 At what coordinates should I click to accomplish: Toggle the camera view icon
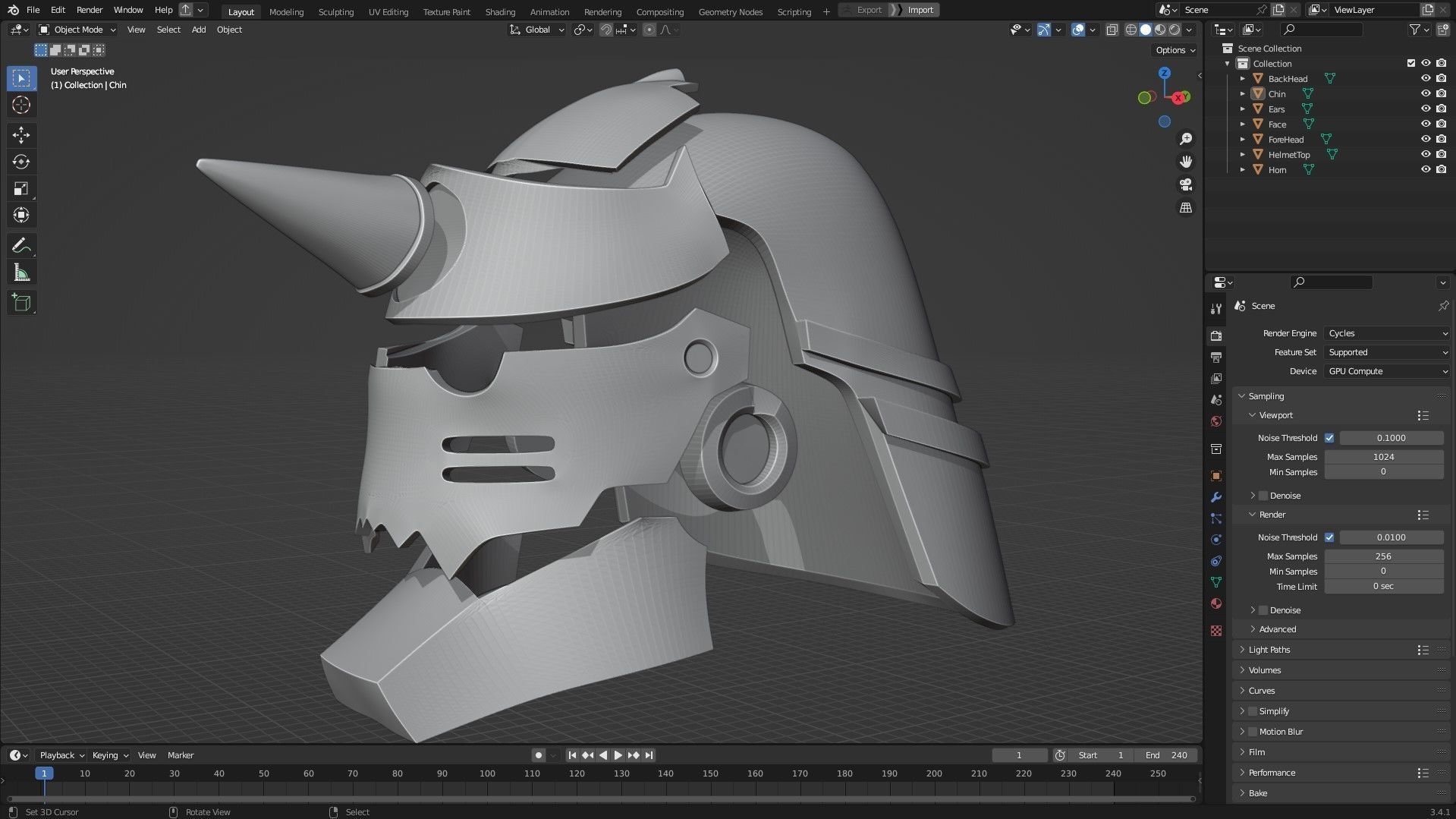coord(1185,184)
